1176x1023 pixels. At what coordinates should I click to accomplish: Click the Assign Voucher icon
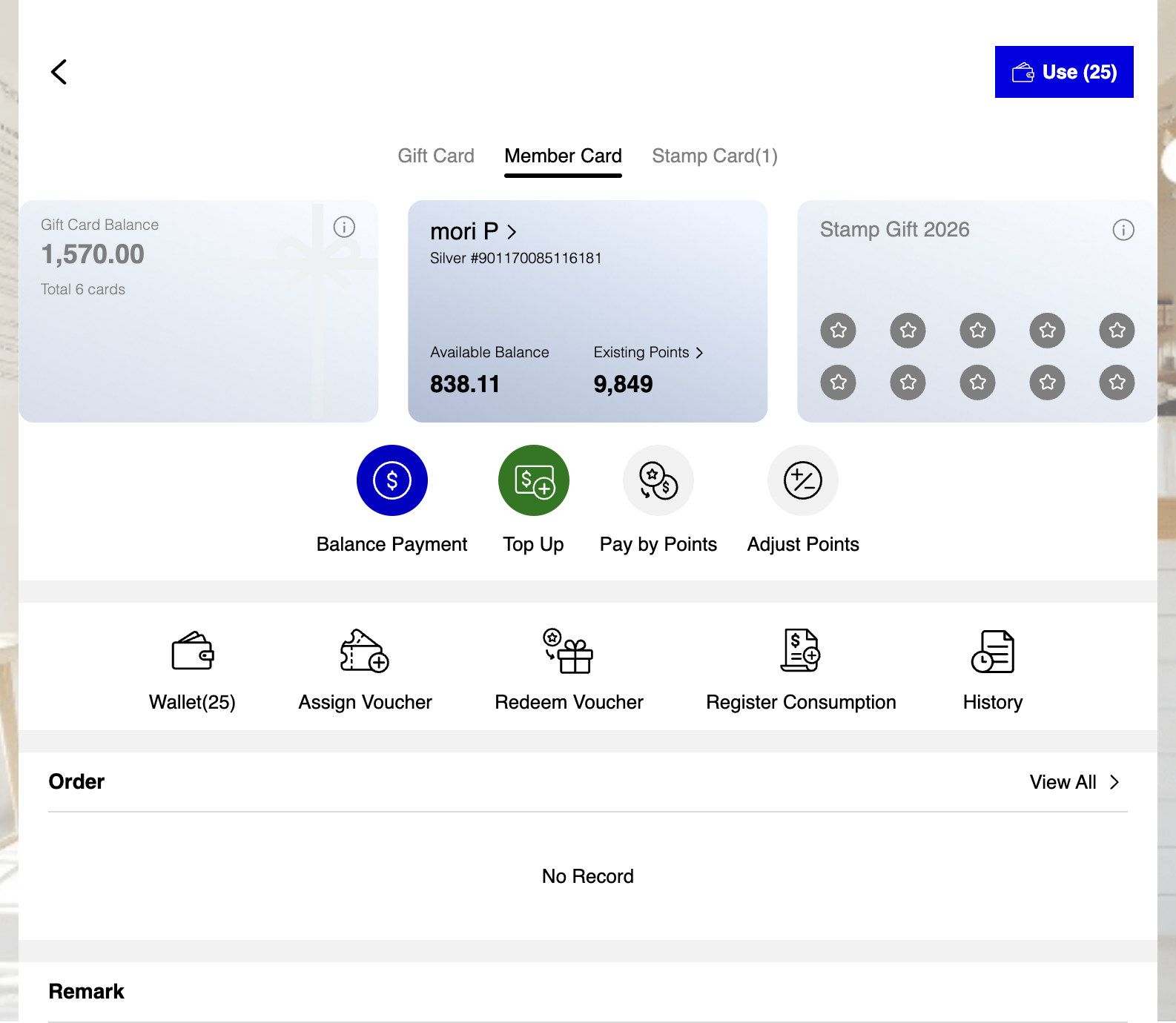coord(365,651)
